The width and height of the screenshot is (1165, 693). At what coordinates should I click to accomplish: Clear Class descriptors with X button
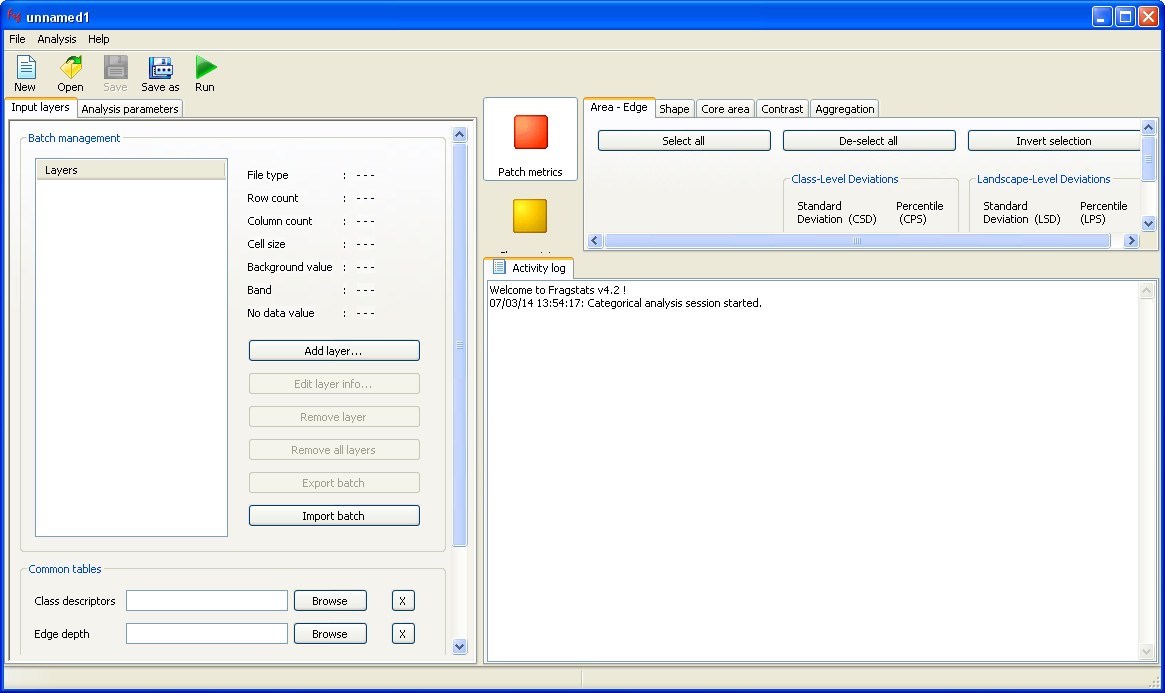click(403, 601)
